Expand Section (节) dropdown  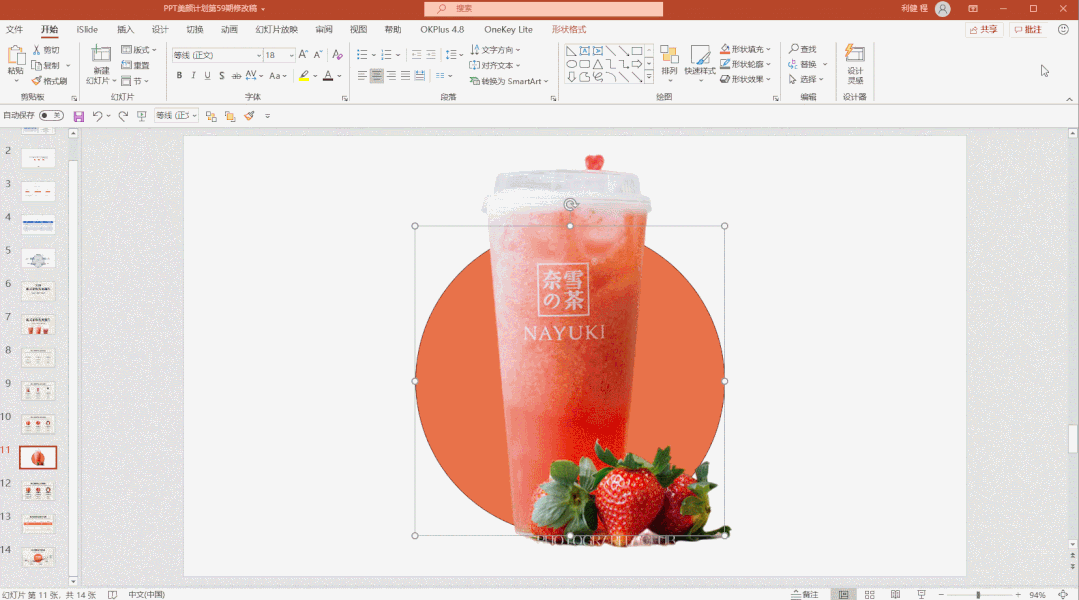click(x=135, y=81)
